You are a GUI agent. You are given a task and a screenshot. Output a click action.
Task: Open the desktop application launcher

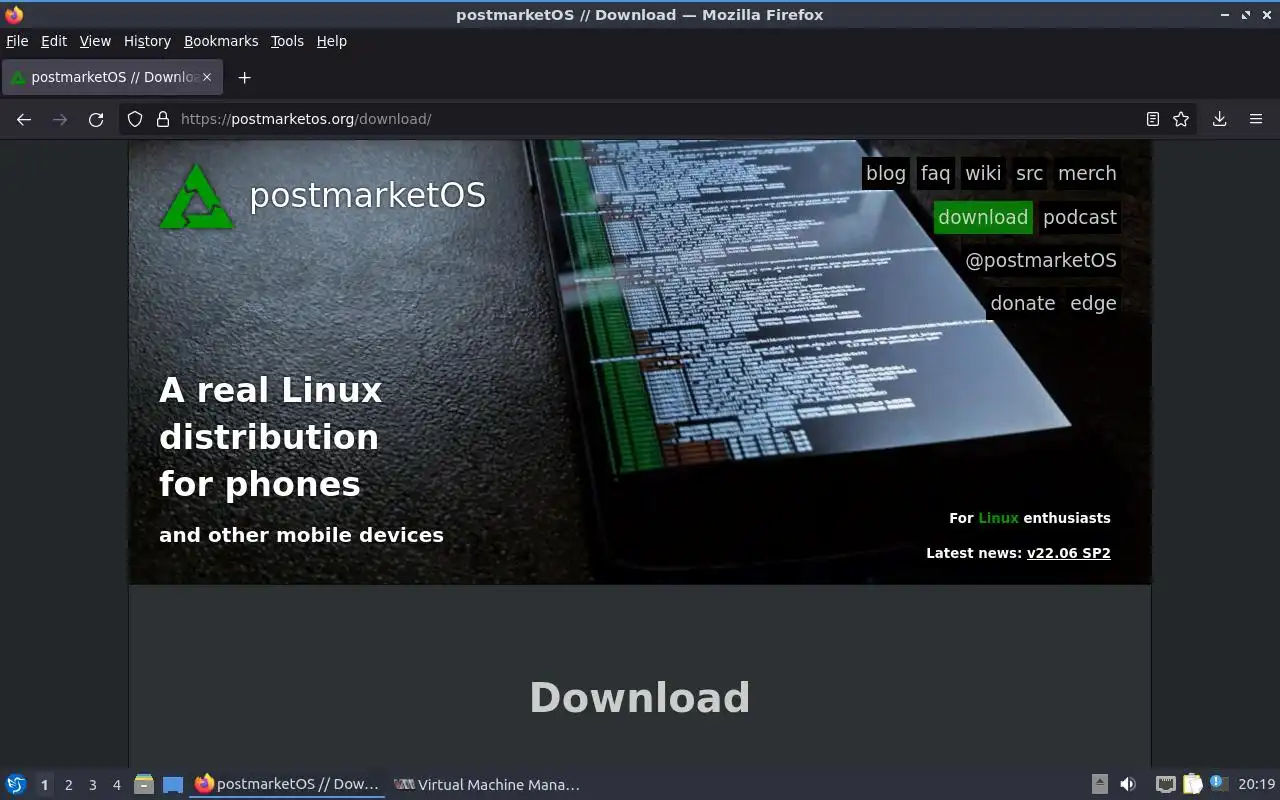click(16, 785)
